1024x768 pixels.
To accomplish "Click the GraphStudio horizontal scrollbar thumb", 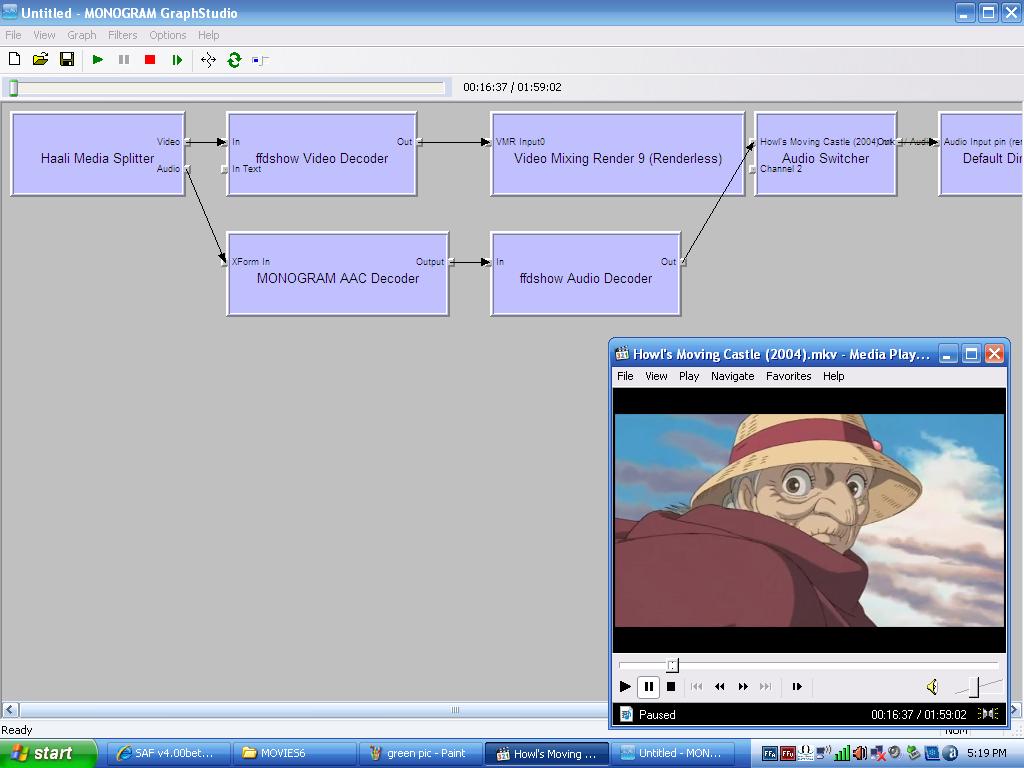I will [x=313, y=710].
